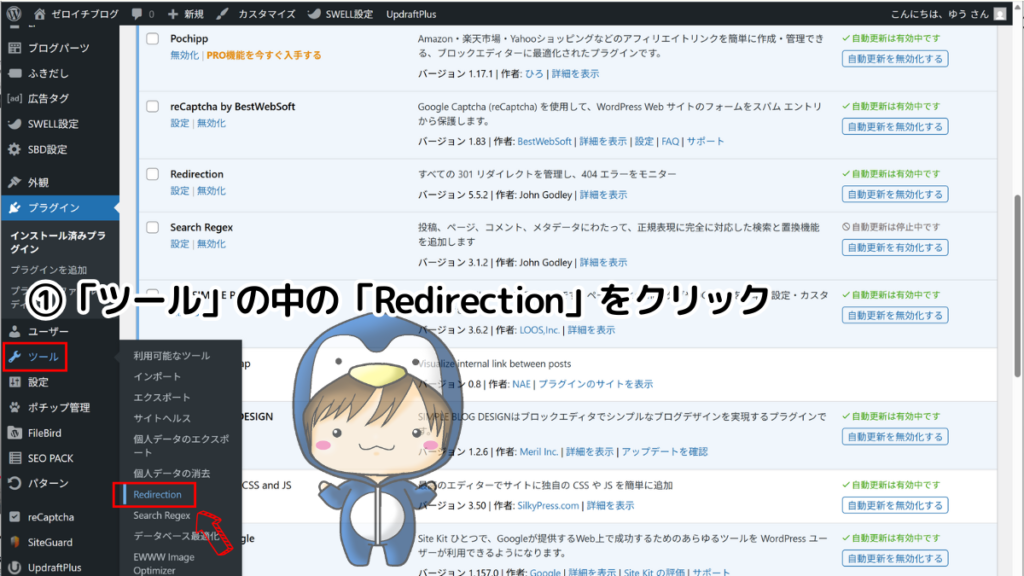Image resolution: width=1024 pixels, height=576 pixels.
Task: Click the reCaptcha sidebar icon
Action: [14, 517]
